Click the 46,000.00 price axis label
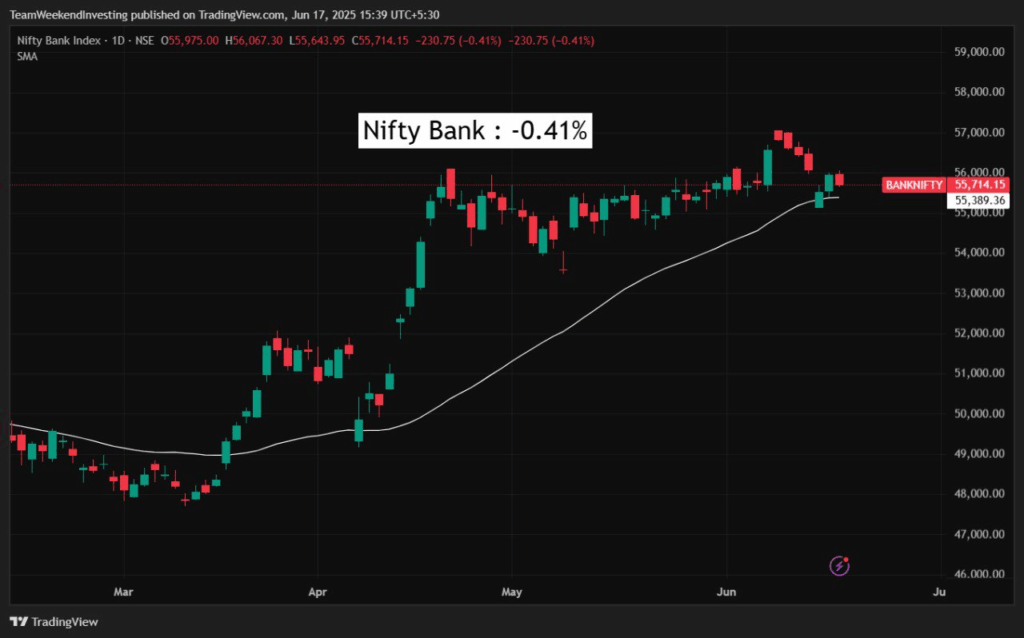The width and height of the screenshot is (1024, 638). pos(979,574)
